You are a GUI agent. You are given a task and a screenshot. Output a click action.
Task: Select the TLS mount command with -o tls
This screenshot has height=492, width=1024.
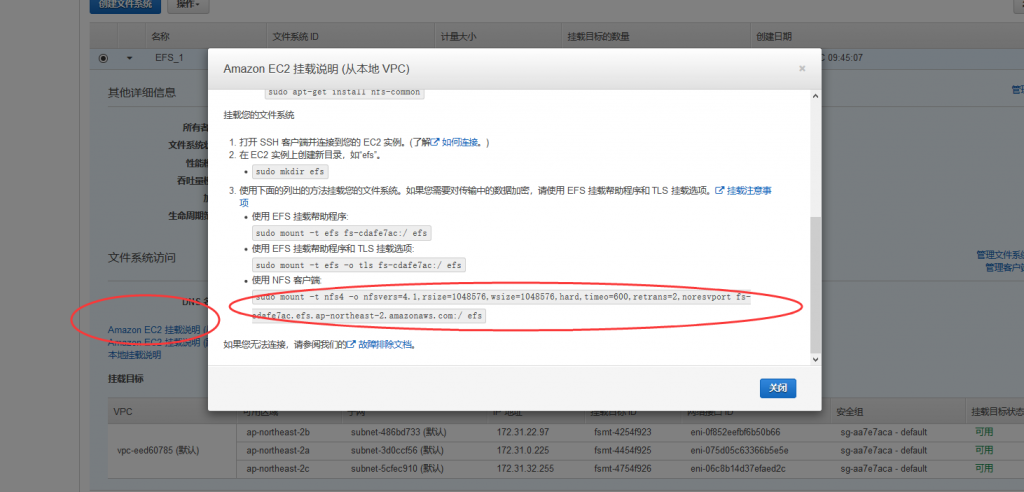tap(359, 265)
